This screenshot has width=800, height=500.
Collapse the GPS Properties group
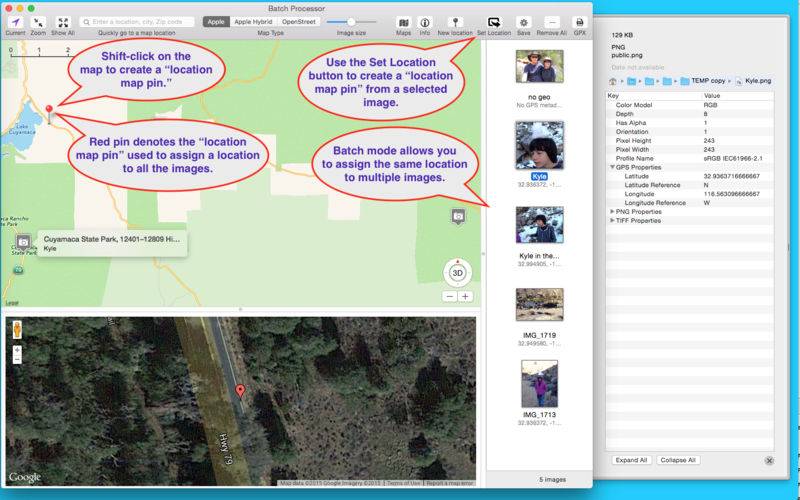[612, 167]
